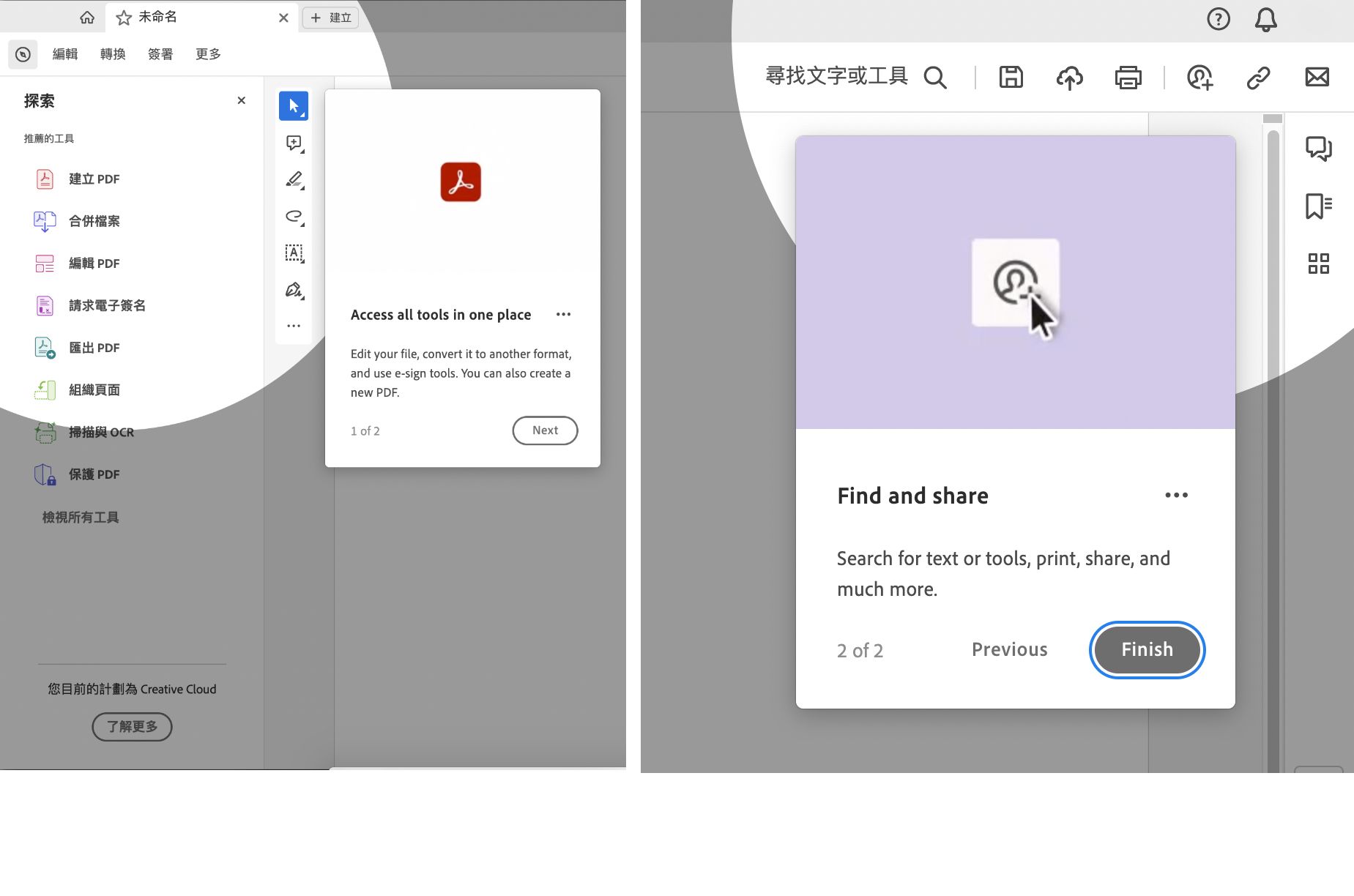This screenshot has width=1354, height=896.
Task: Click the save floppy disk icon
Action: pos(1011,77)
